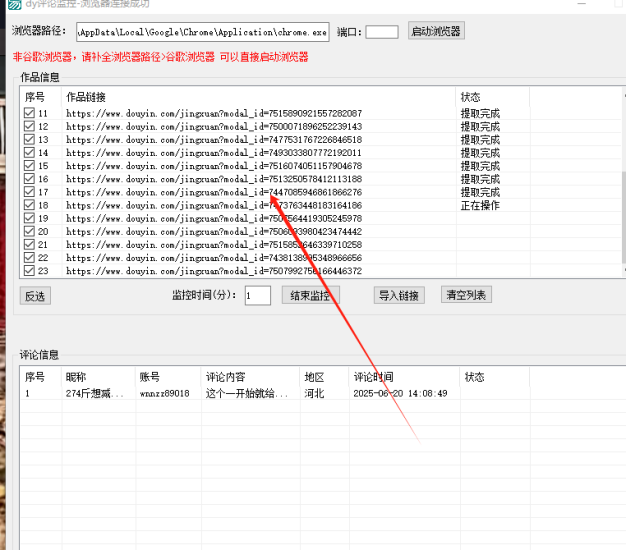626x550 pixels.
Task: Click the 反选 button
Action: (x=35, y=296)
